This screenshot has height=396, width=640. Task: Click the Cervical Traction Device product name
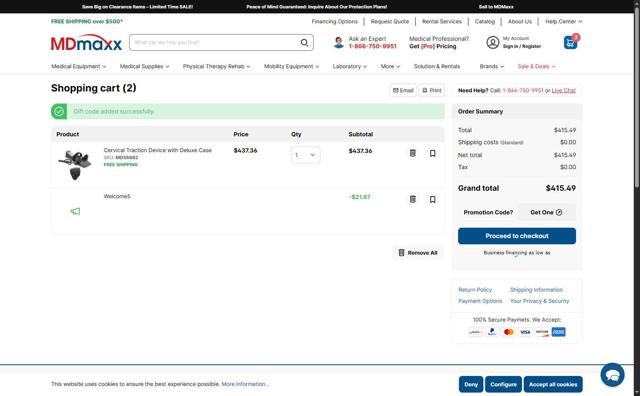pos(158,150)
